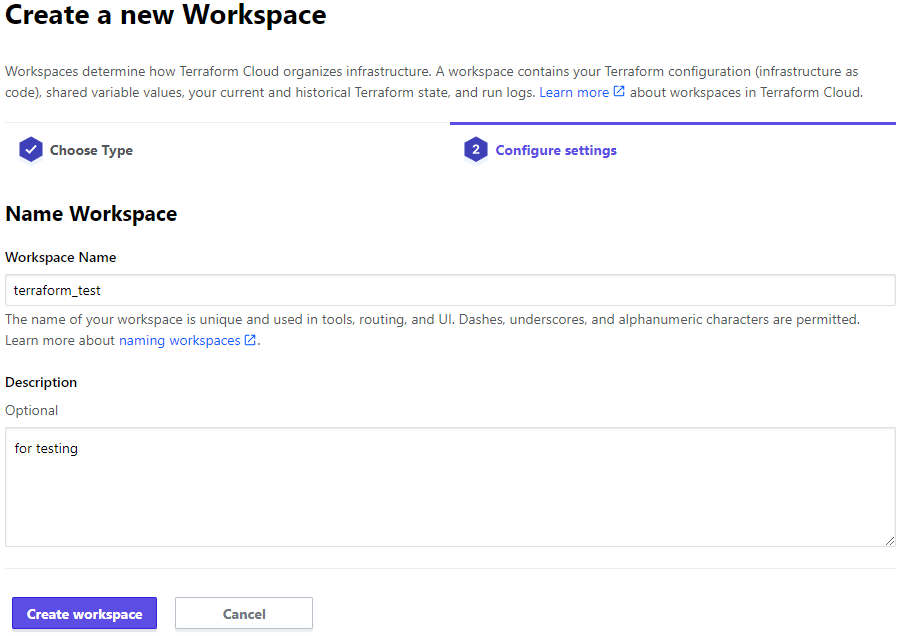Click the Create workspace button

click(84, 614)
